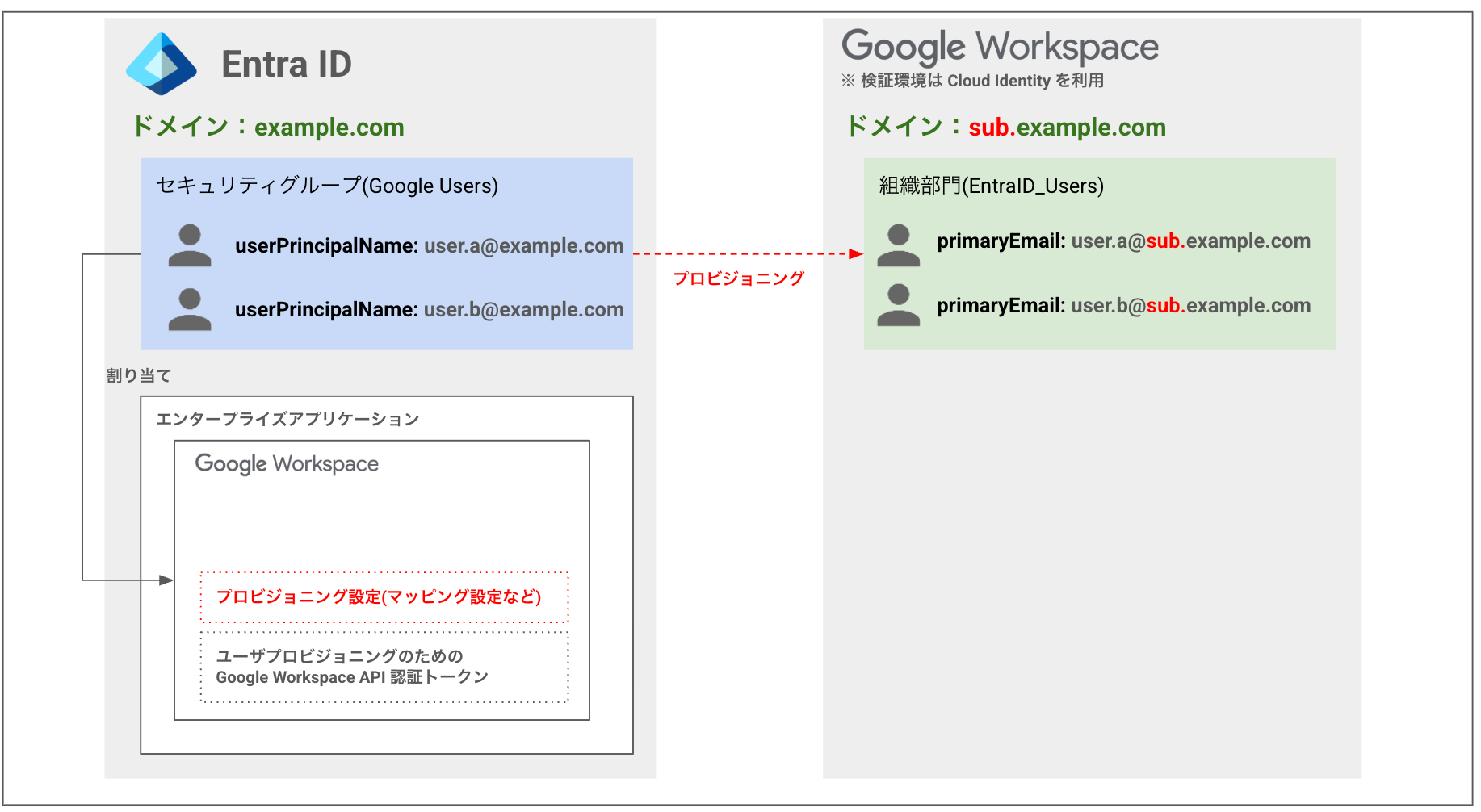1481x812 pixels.
Task: Click the "Entra ID" title text
Action: click(x=287, y=64)
